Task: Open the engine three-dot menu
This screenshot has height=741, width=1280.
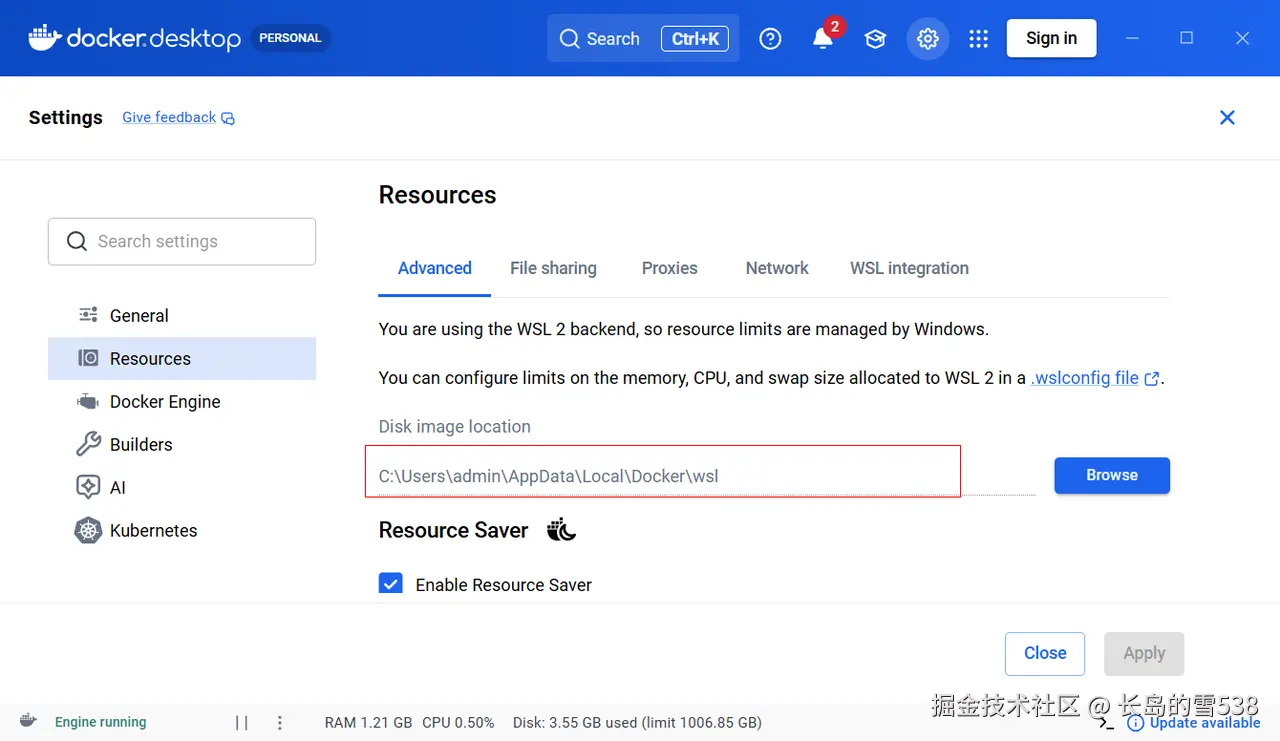Action: 280,722
